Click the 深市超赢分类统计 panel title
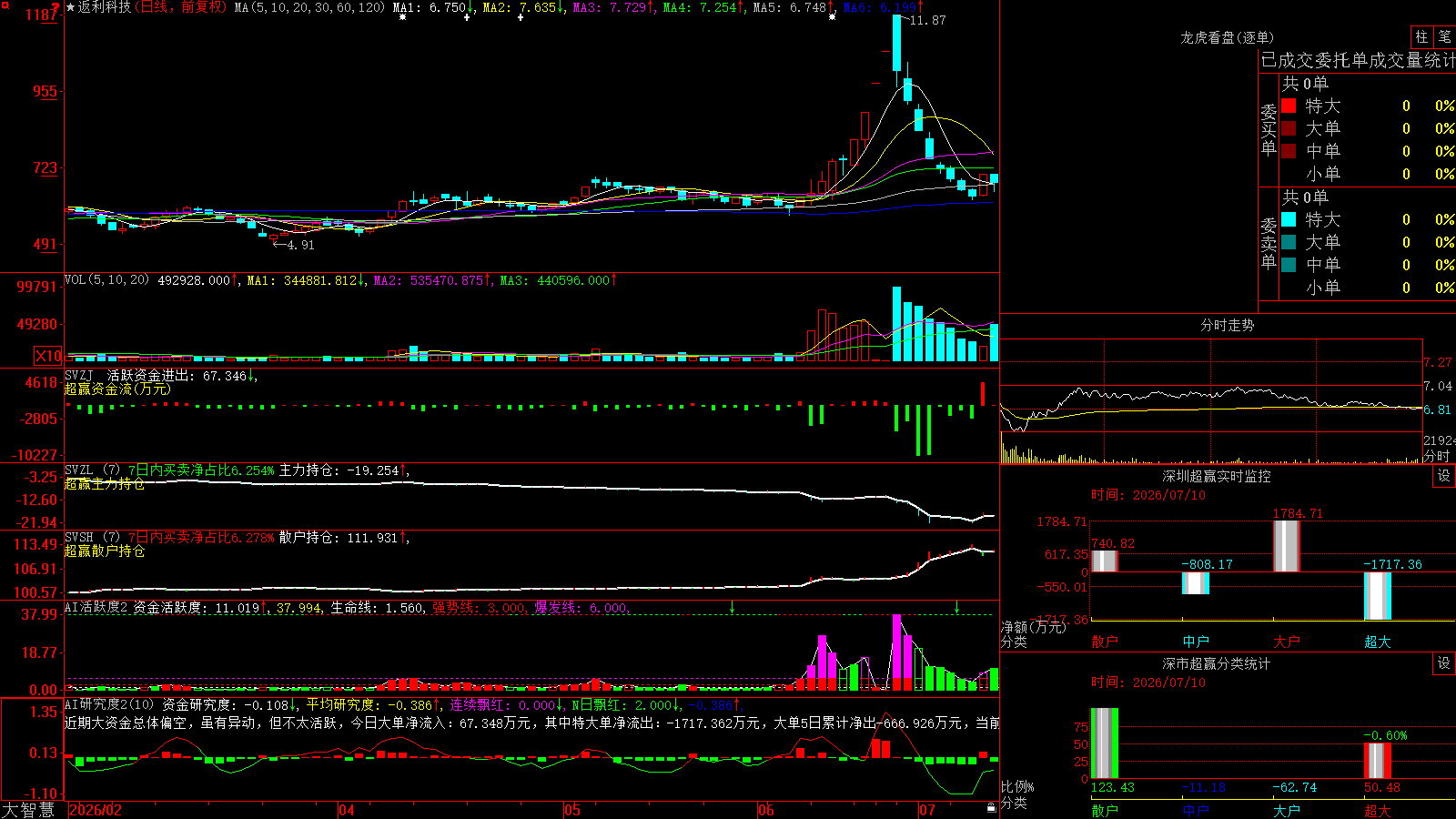This screenshot has height=819, width=1456. pyautogui.click(x=1216, y=664)
